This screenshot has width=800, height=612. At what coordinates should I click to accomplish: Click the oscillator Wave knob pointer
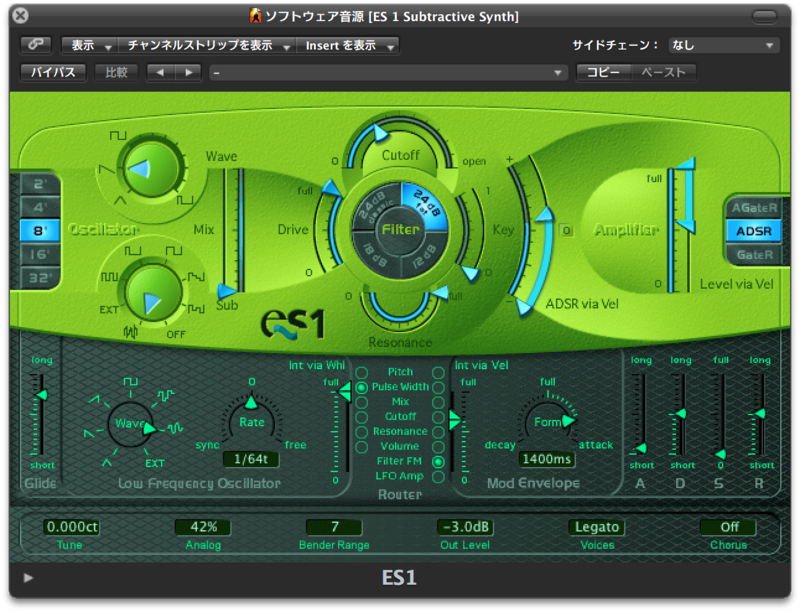point(139,168)
